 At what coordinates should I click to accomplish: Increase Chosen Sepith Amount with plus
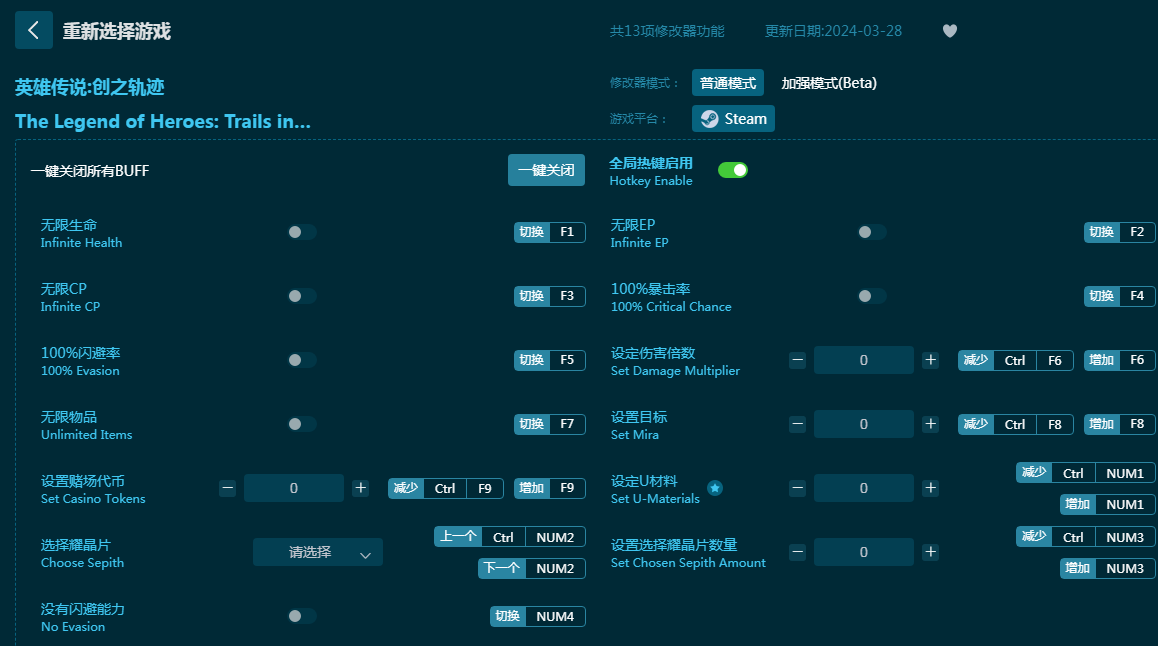pyautogui.click(x=931, y=552)
